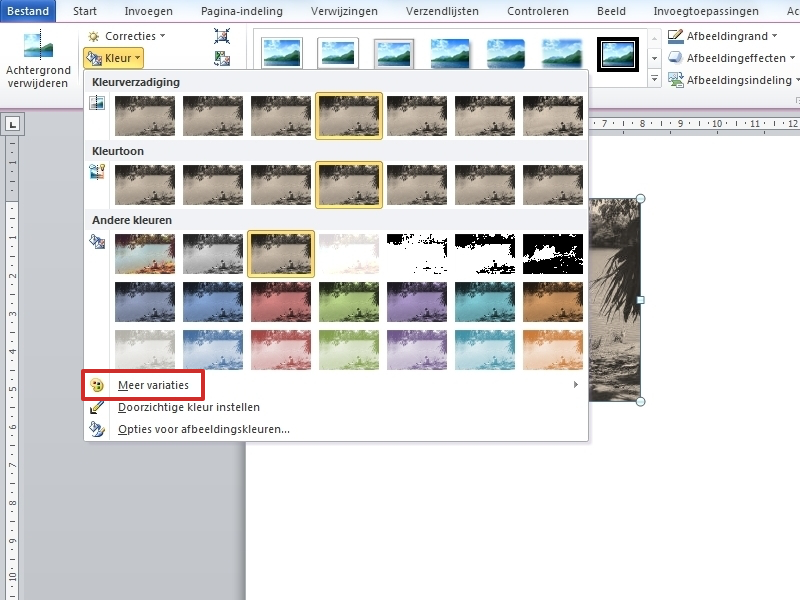Apply the washout recolor option
800x600 pixels.
click(x=349, y=254)
